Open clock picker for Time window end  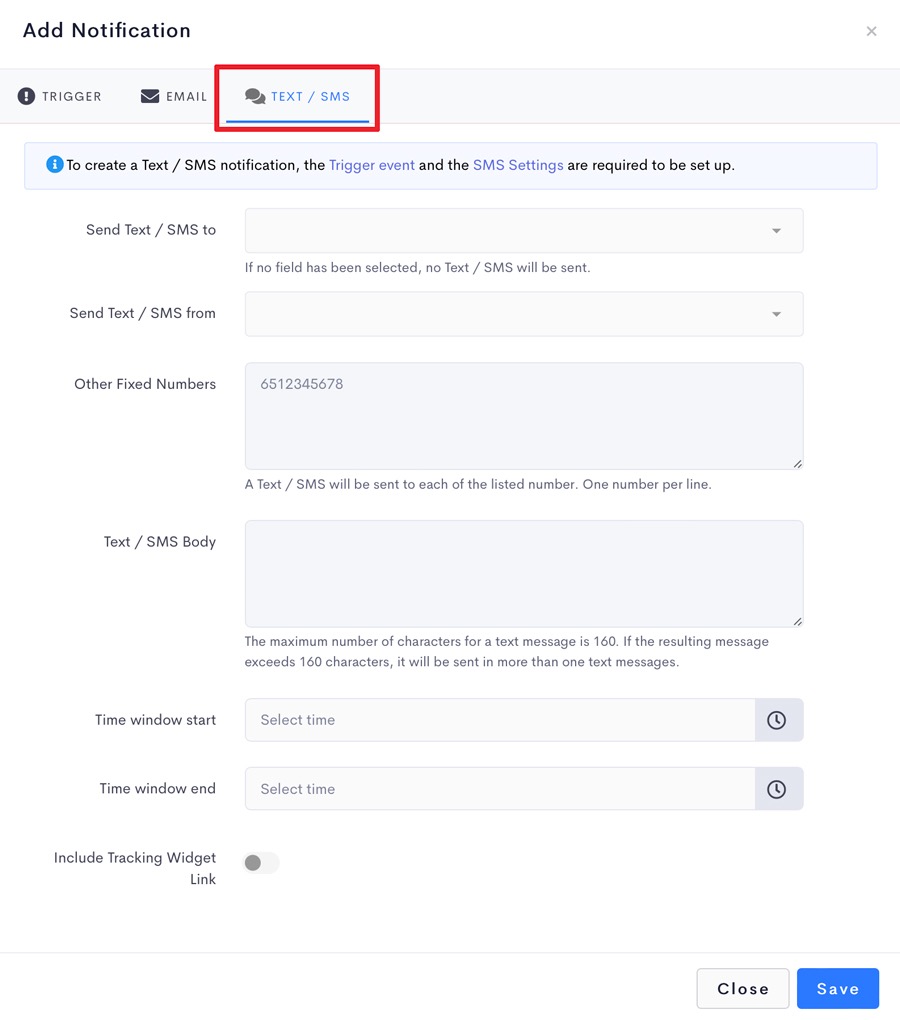[x=778, y=789]
